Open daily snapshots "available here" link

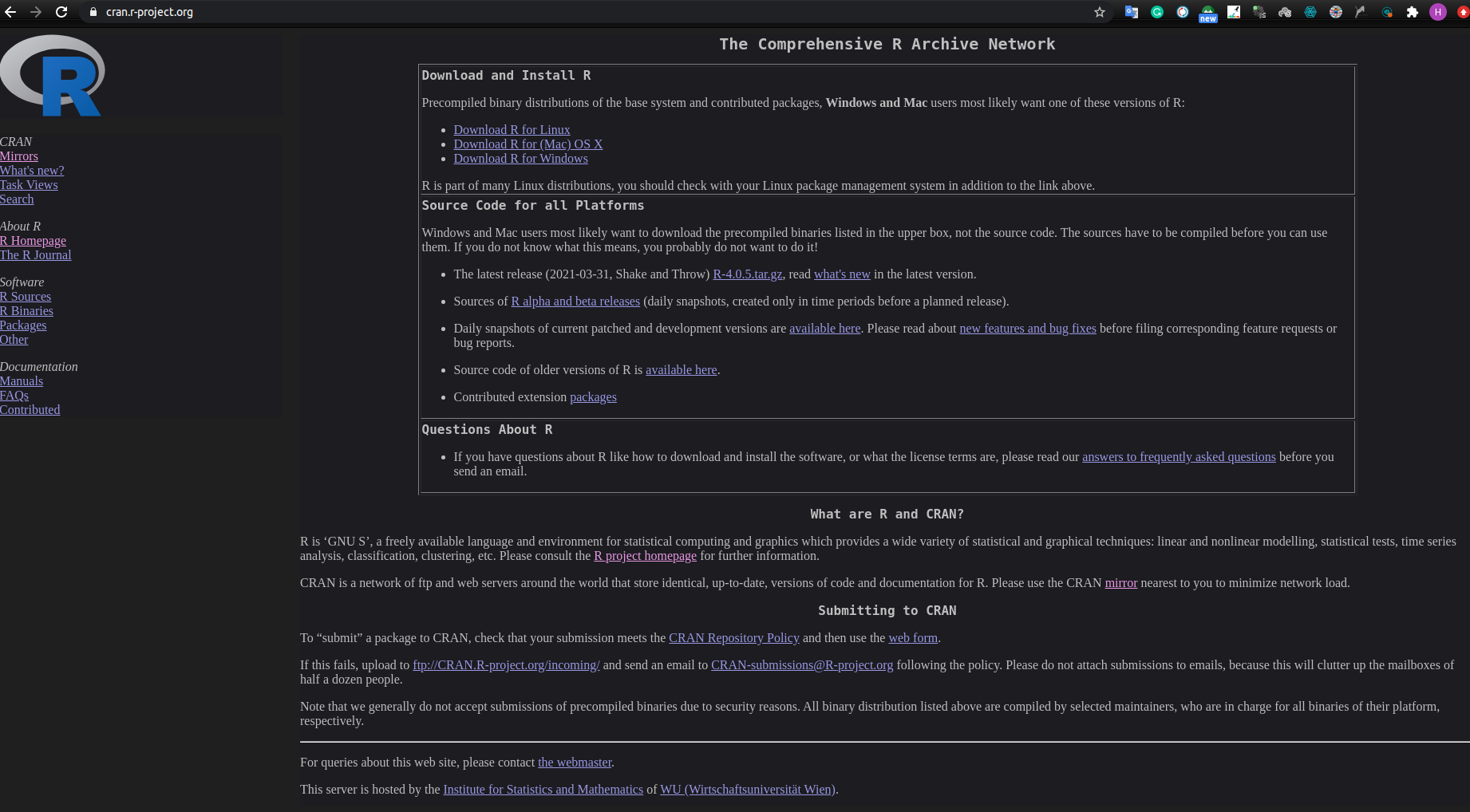pos(825,329)
